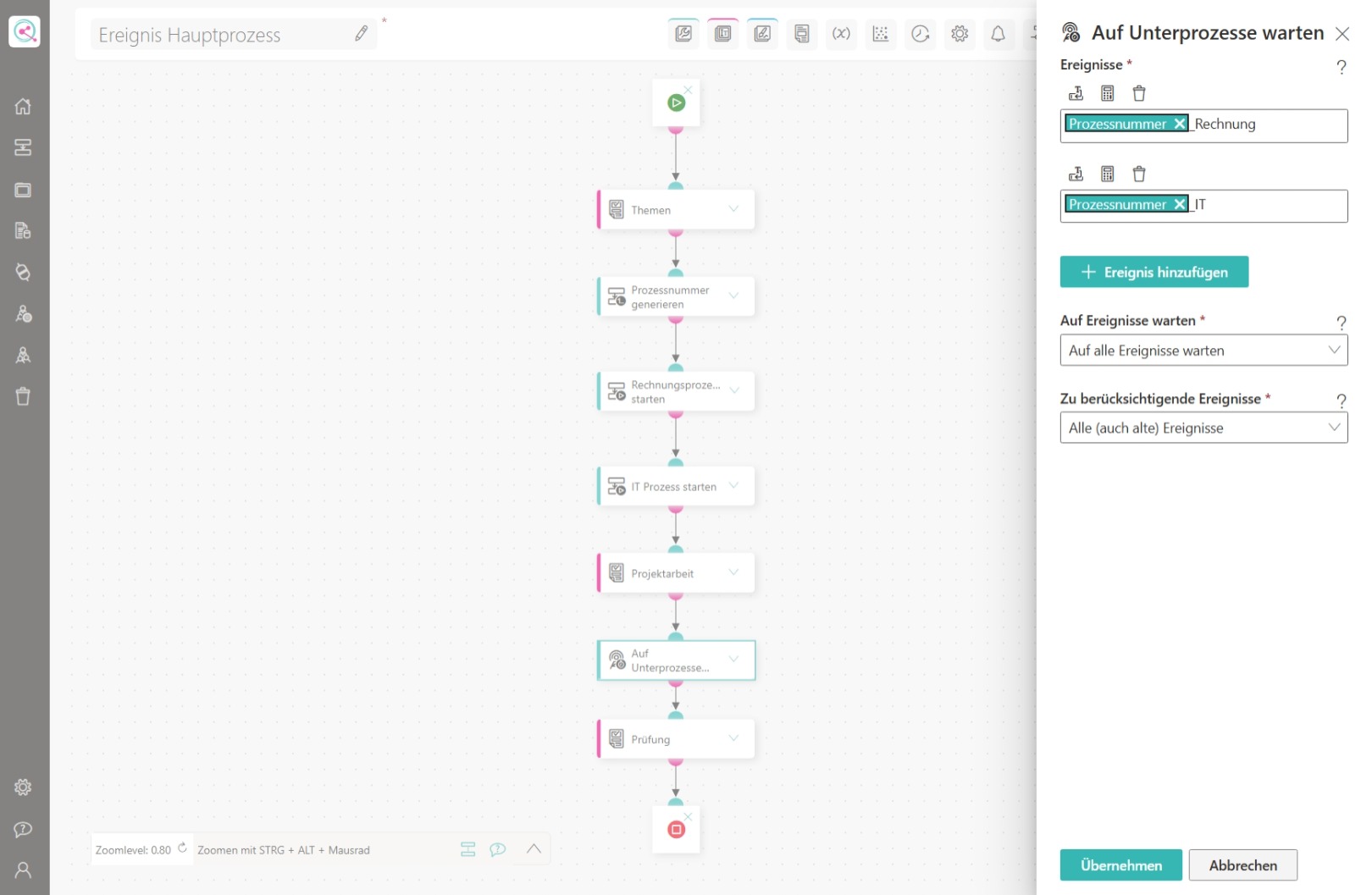Insert variable icon above IT event
The height and width of the screenshot is (895, 1372).
(x=1076, y=174)
